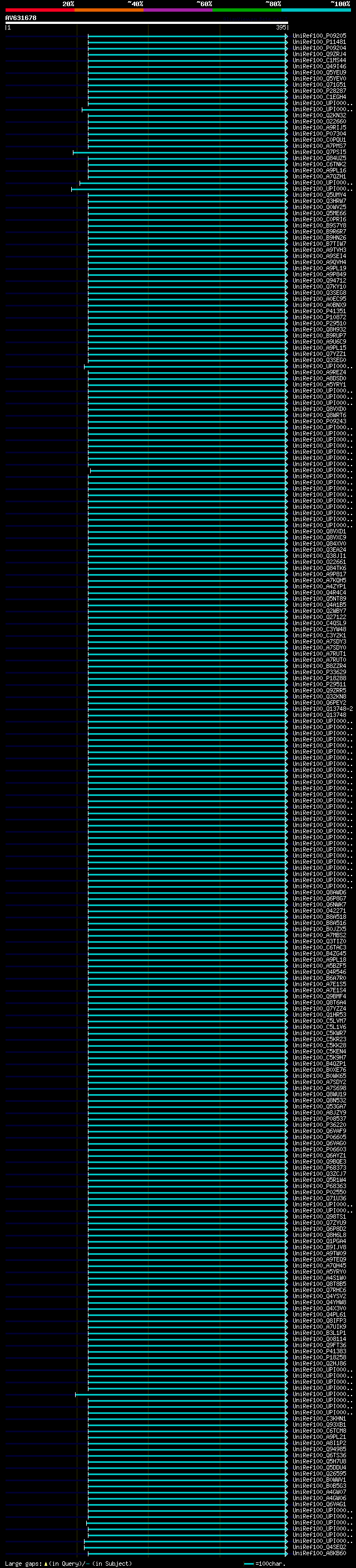Click the UniRef100_O42271 label

click(319, 911)
